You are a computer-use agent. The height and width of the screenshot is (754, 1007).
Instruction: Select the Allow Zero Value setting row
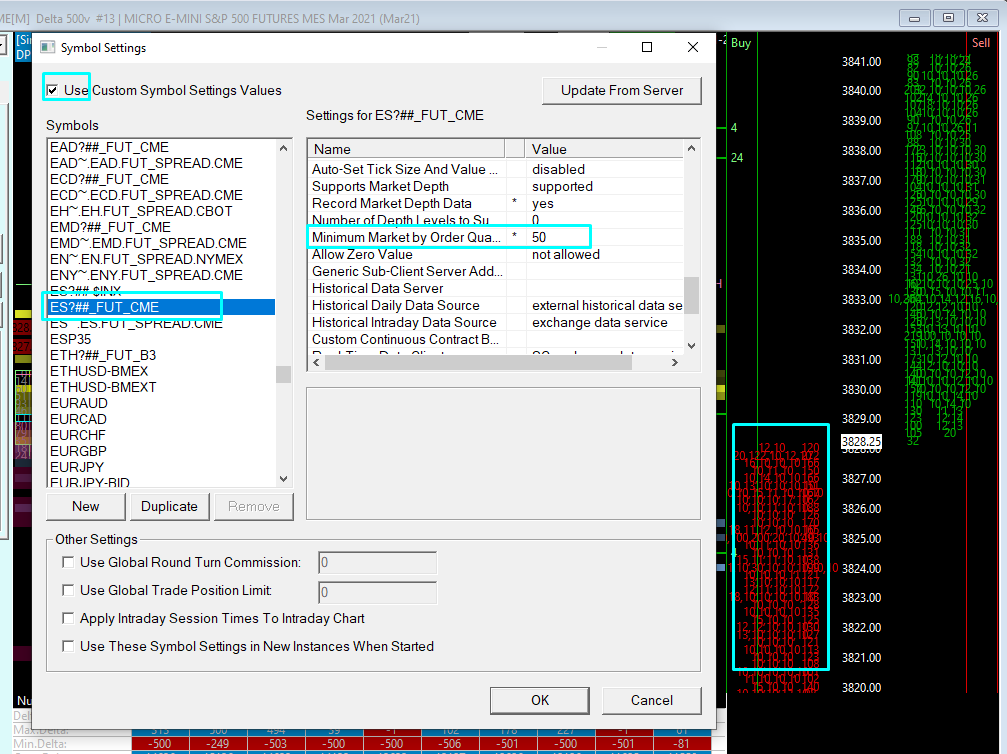click(496, 254)
